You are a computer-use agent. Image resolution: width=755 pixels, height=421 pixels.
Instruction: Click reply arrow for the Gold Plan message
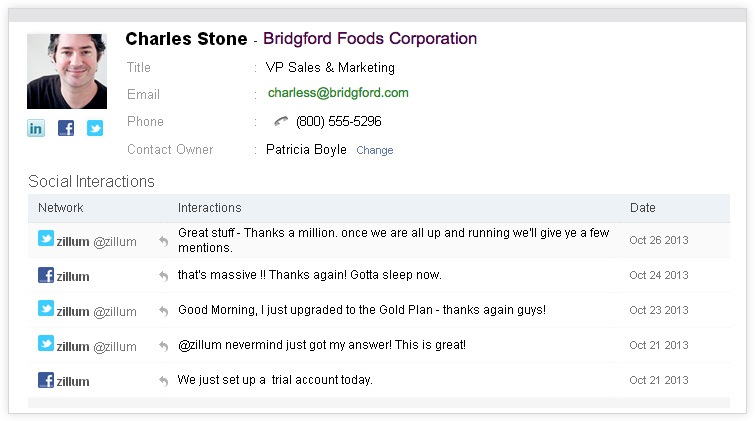pos(163,311)
